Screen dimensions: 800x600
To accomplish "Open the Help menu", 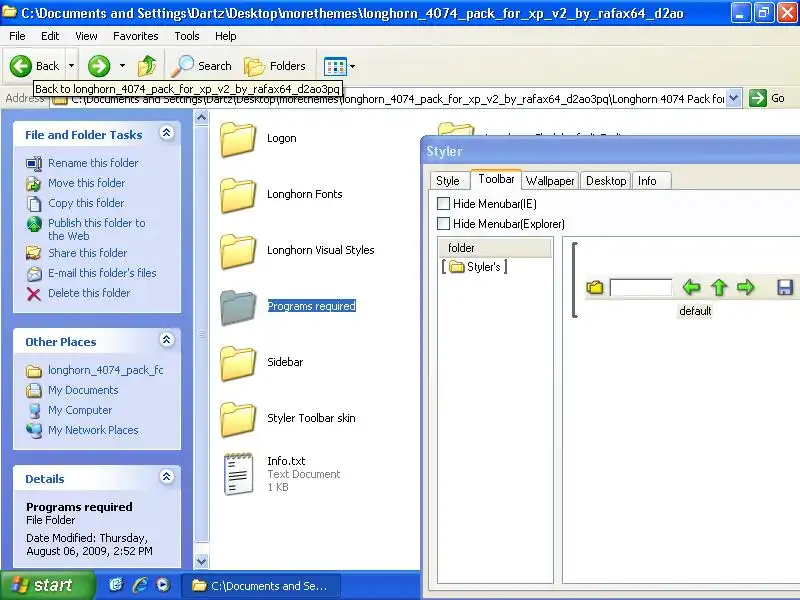I will 226,36.
